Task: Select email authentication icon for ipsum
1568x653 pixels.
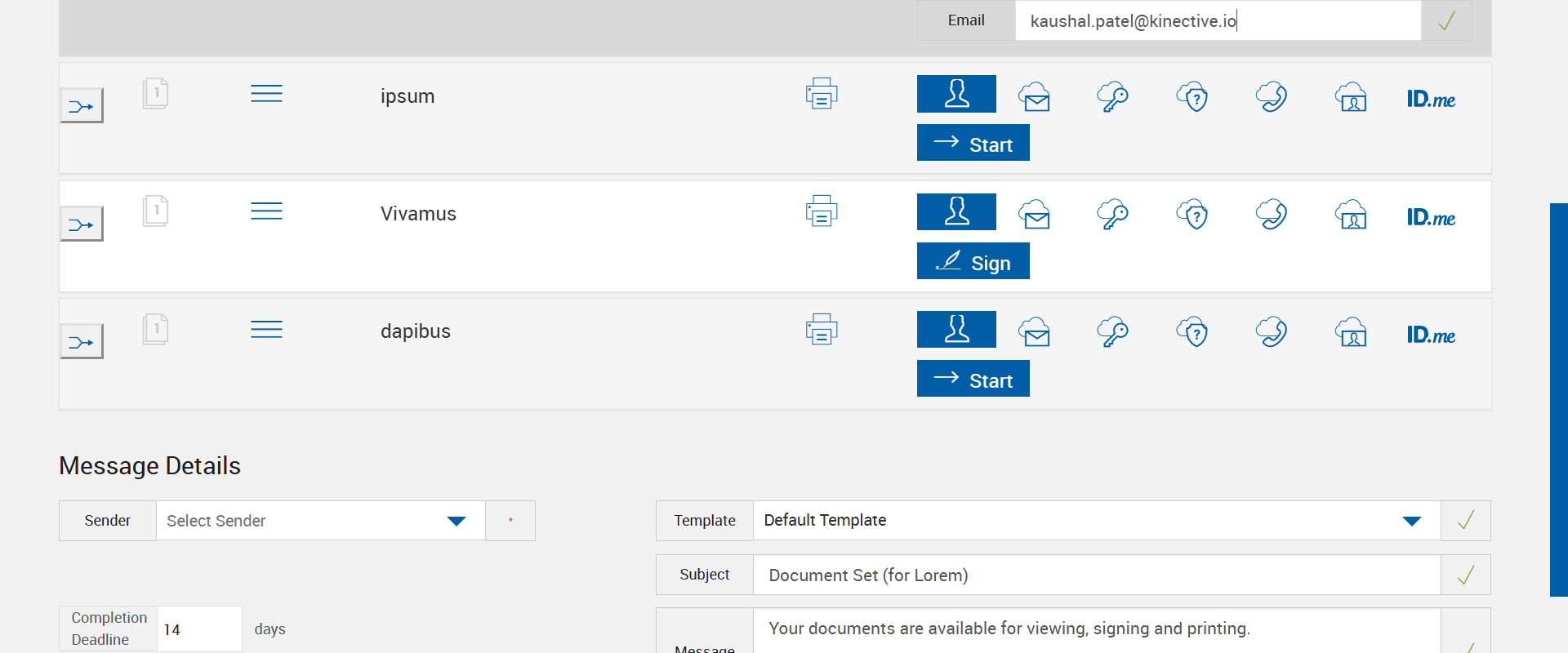Action: coord(1035,97)
